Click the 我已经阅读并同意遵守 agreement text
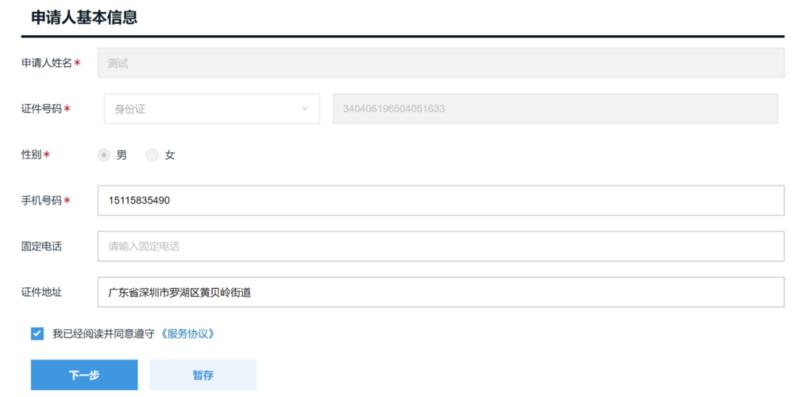 103,334
